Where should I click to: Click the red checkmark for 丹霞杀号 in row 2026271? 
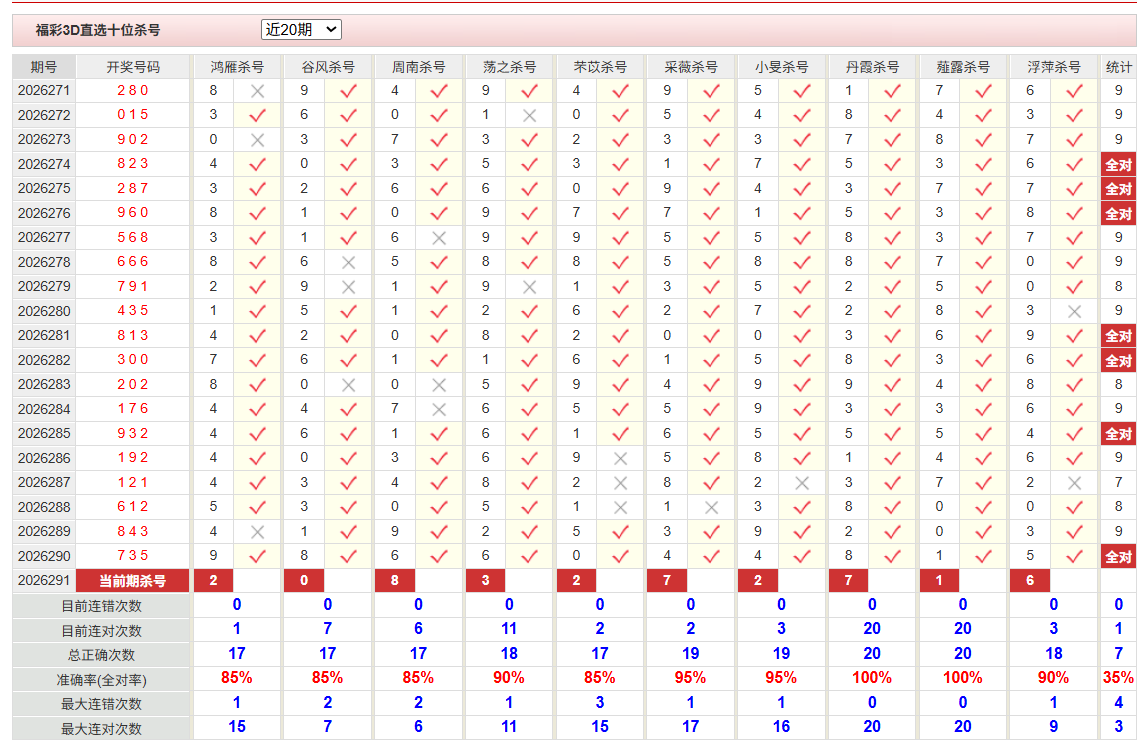[892, 91]
